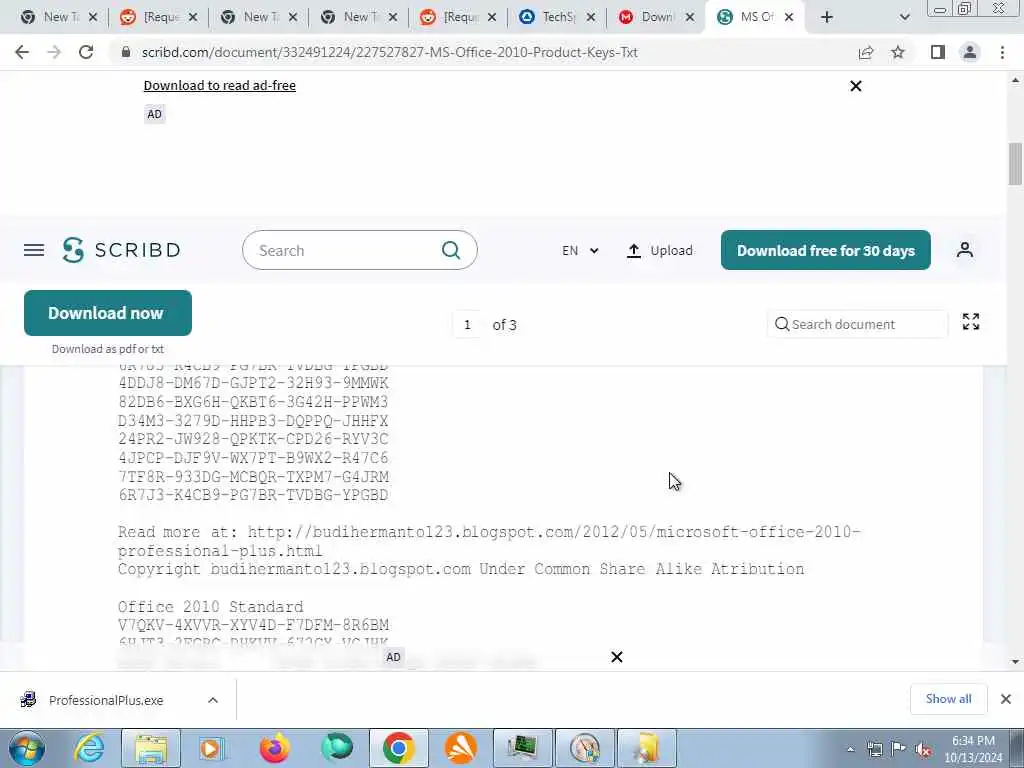Click the Download now button

108,313
